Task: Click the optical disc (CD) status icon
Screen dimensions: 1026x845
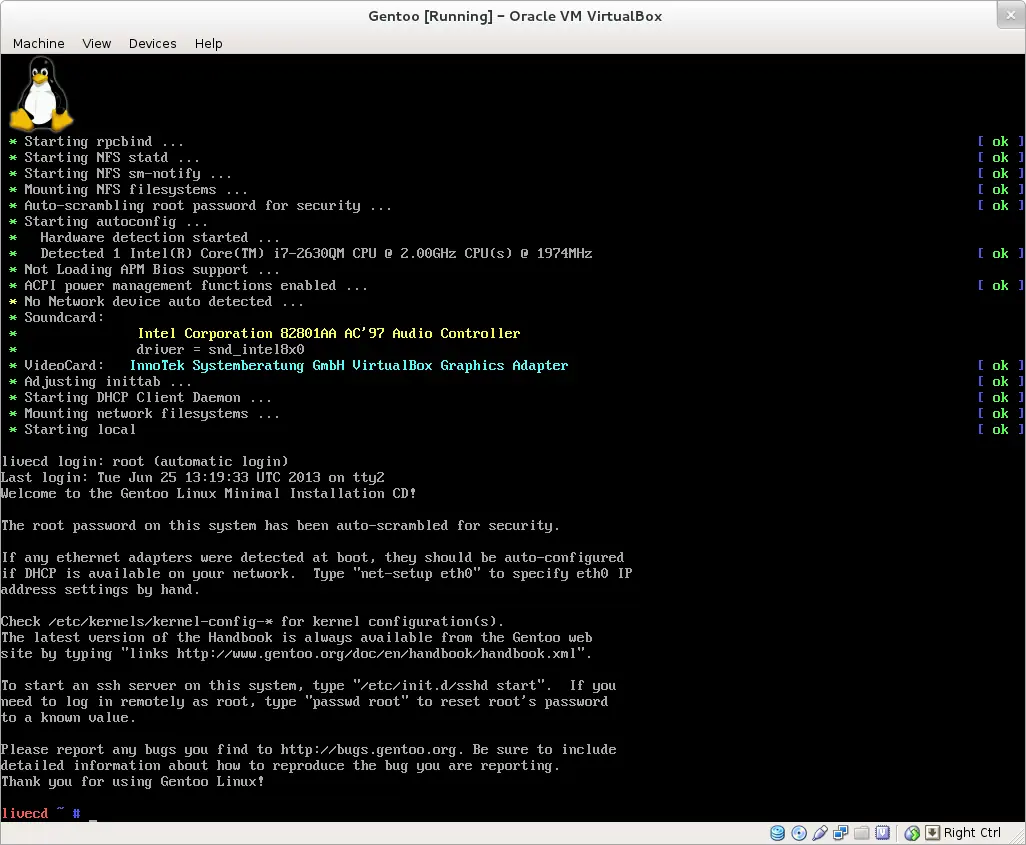Action: [x=799, y=833]
